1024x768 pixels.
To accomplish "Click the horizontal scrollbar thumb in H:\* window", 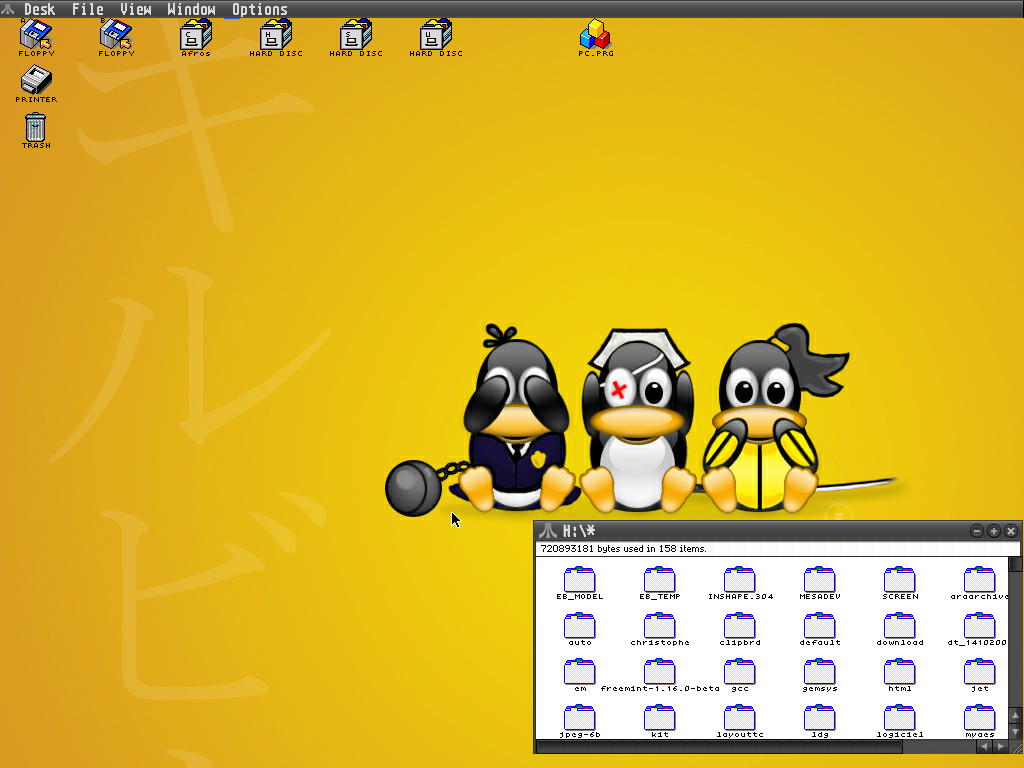I will pyautogui.click(x=719, y=746).
